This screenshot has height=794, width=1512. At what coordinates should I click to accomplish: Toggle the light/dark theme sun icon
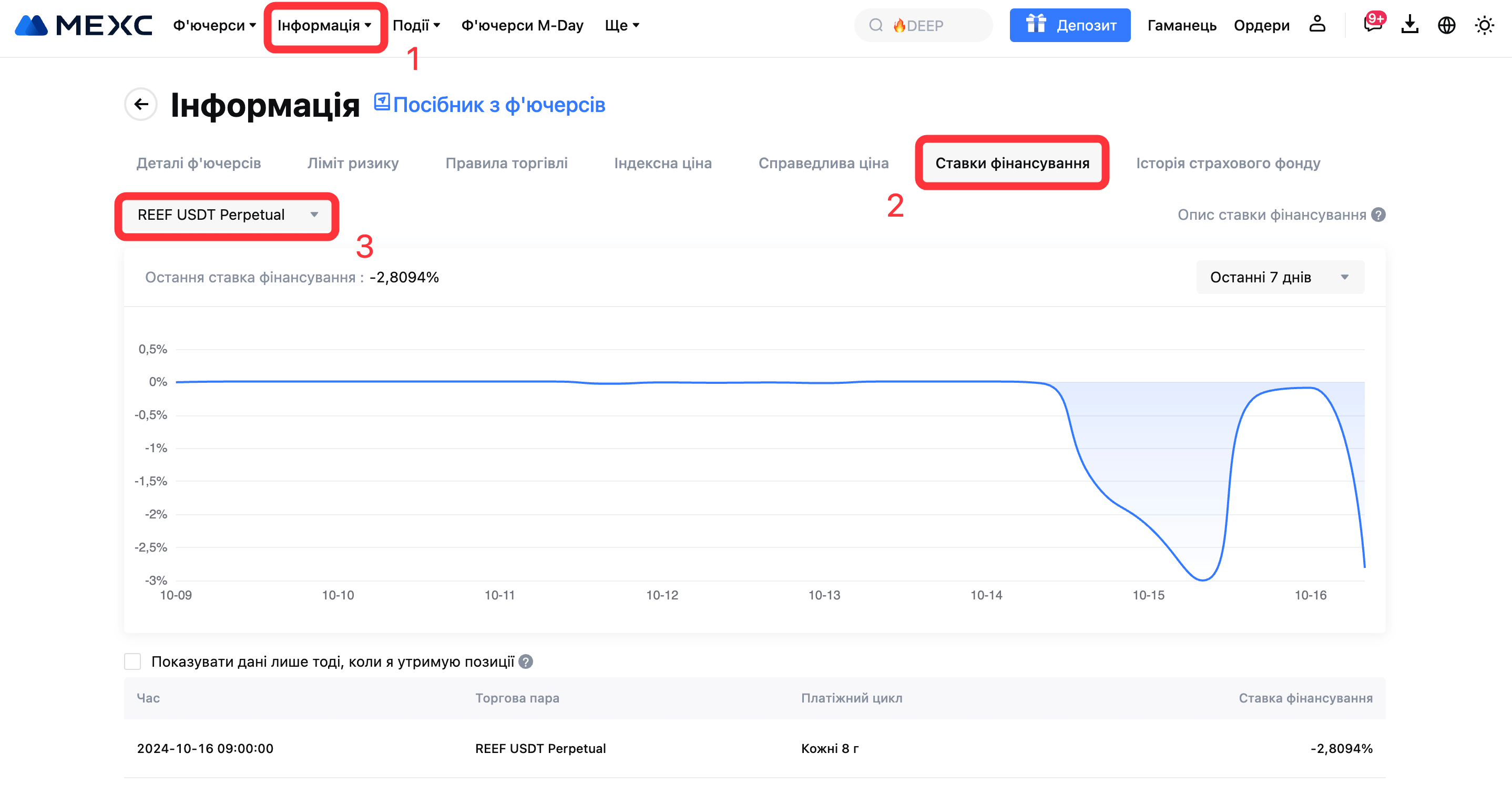pyautogui.click(x=1484, y=25)
